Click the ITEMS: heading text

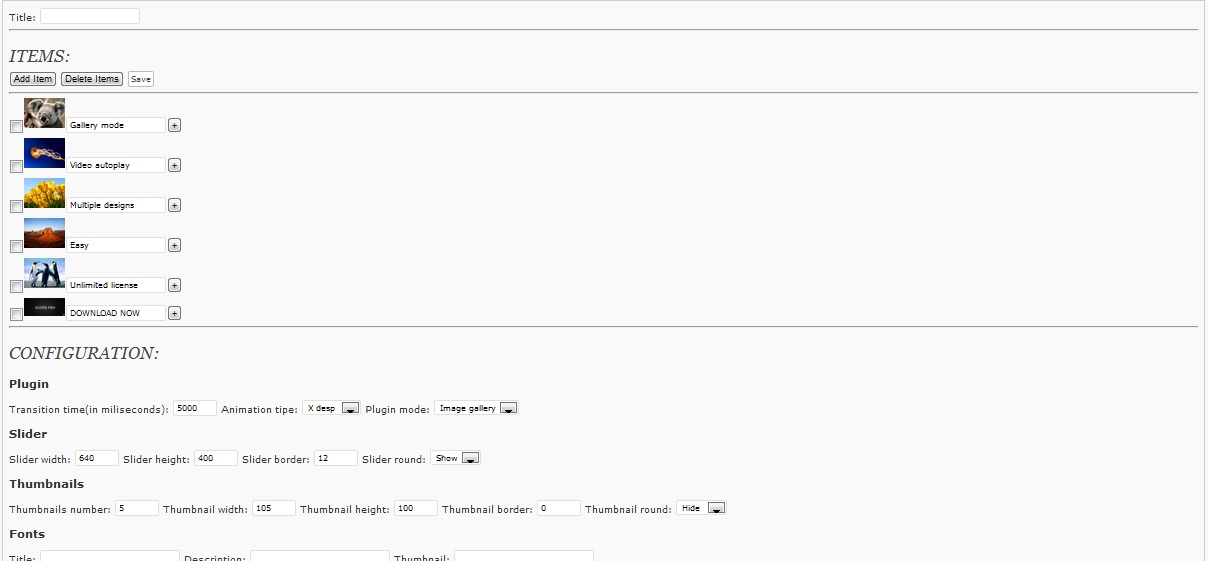[x=39, y=57]
